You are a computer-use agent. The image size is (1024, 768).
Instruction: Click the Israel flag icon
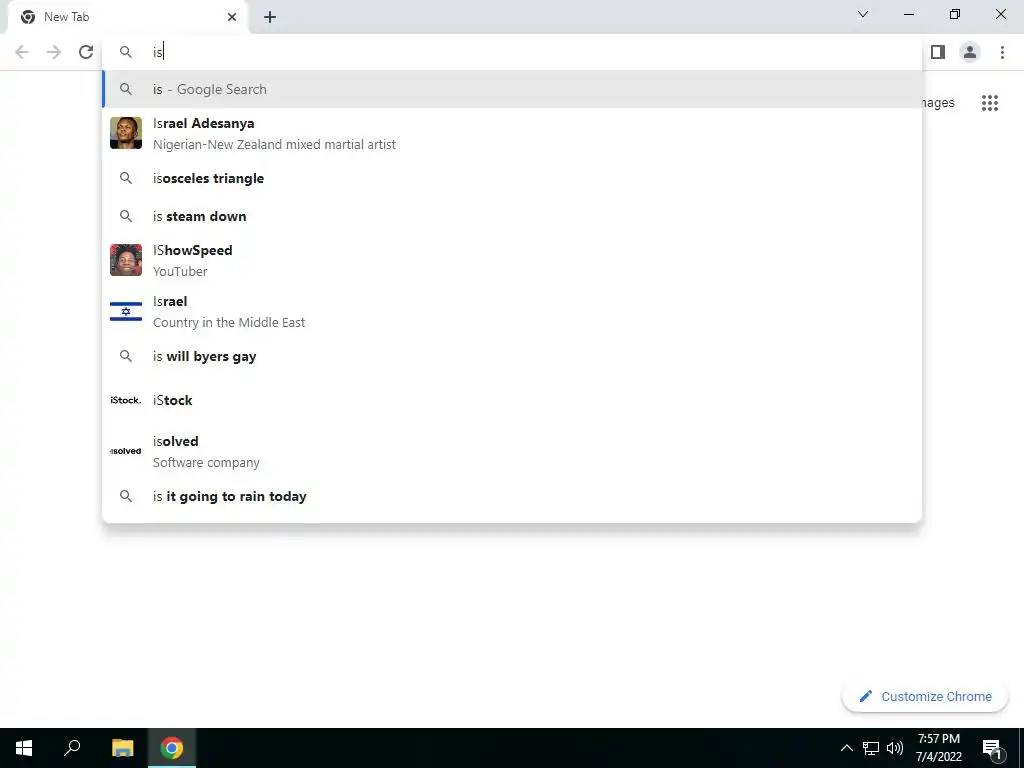[126, 312]
